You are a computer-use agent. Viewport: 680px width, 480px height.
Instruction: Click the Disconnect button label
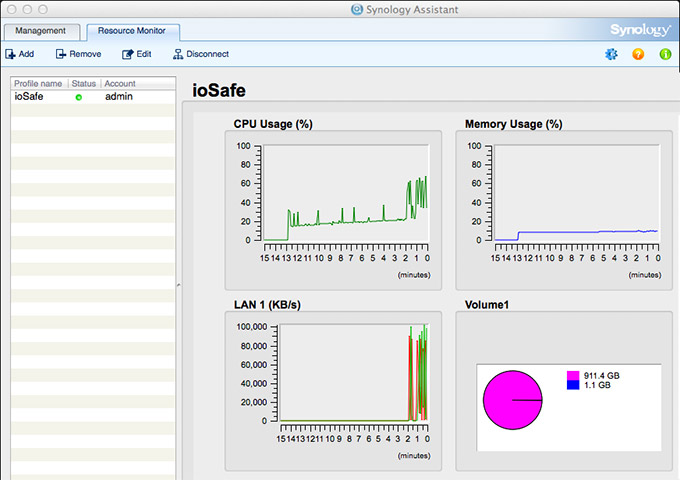[x=208, y=54]
